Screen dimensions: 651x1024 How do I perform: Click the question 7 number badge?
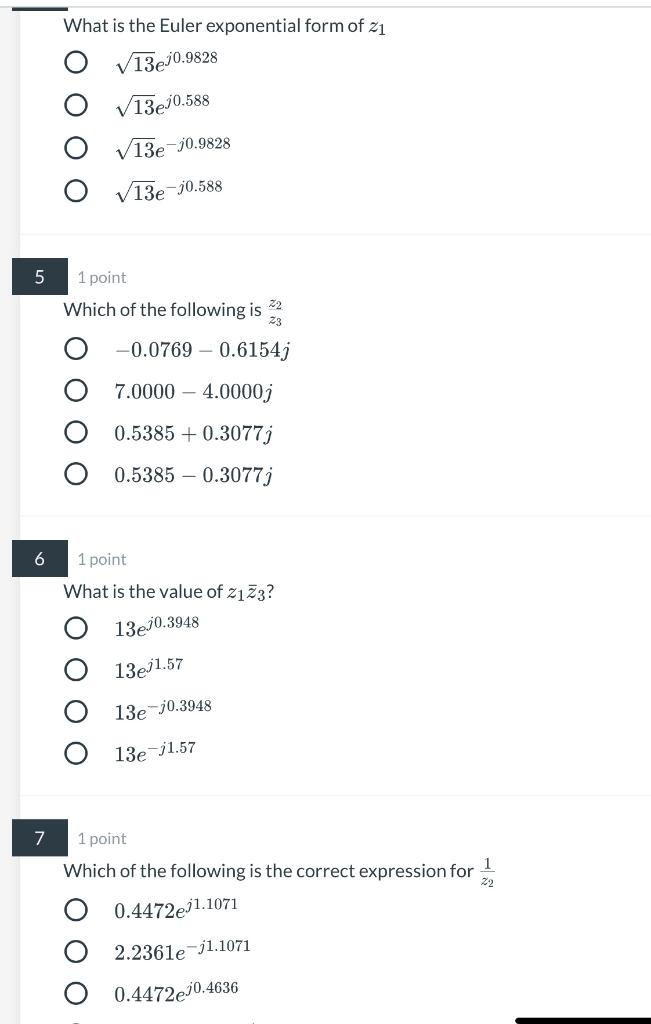tap(38, 838)
